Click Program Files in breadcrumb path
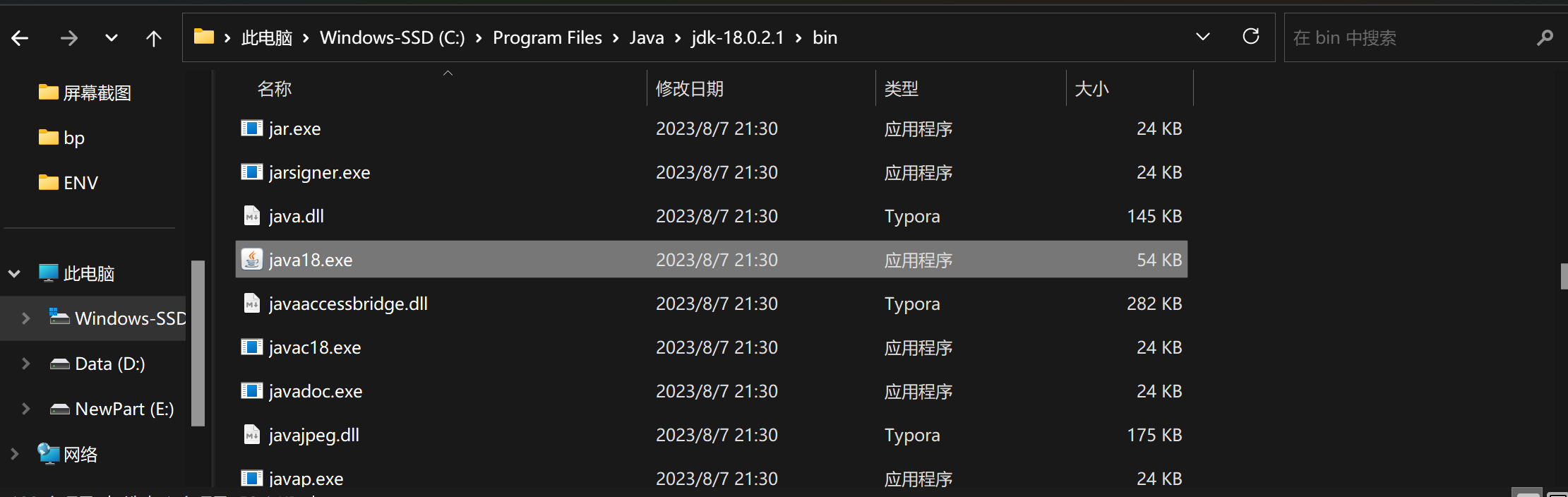 547,37
